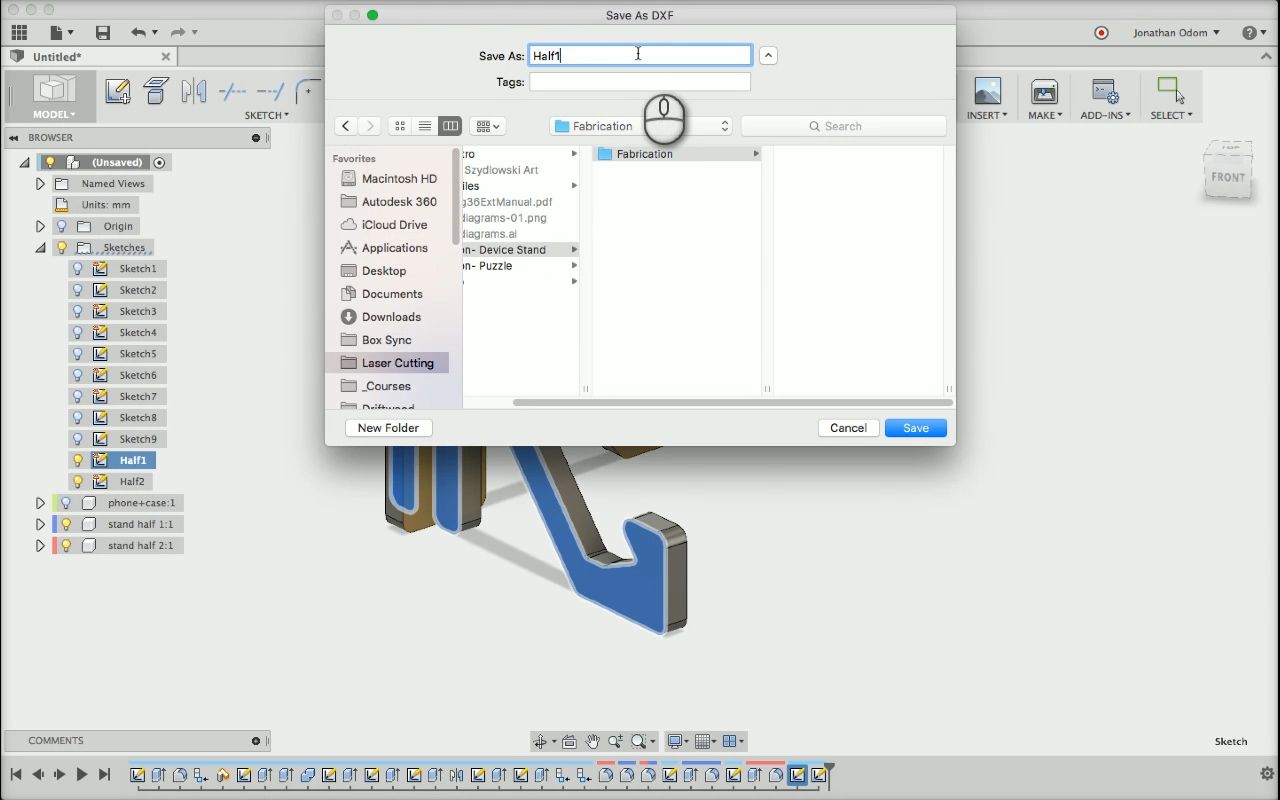Screen dimensions: 1280x800
Task: Open the SELECT menu
Action: [x=1171, y=115]
